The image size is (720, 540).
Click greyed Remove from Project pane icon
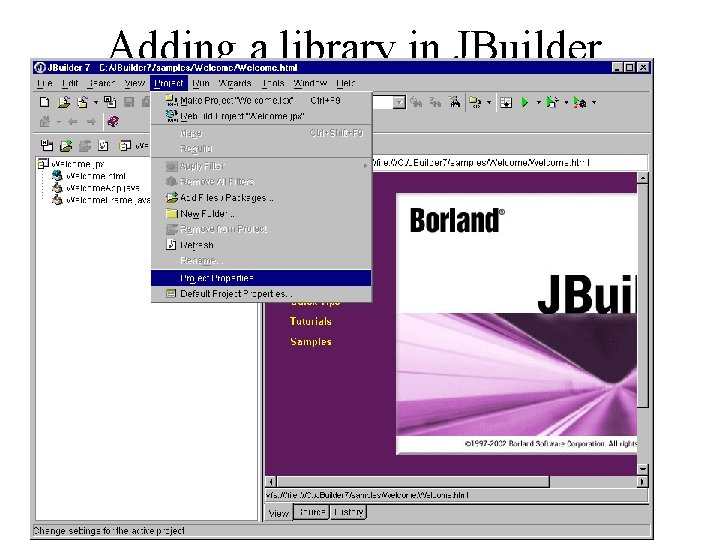(x=84, y=146)
